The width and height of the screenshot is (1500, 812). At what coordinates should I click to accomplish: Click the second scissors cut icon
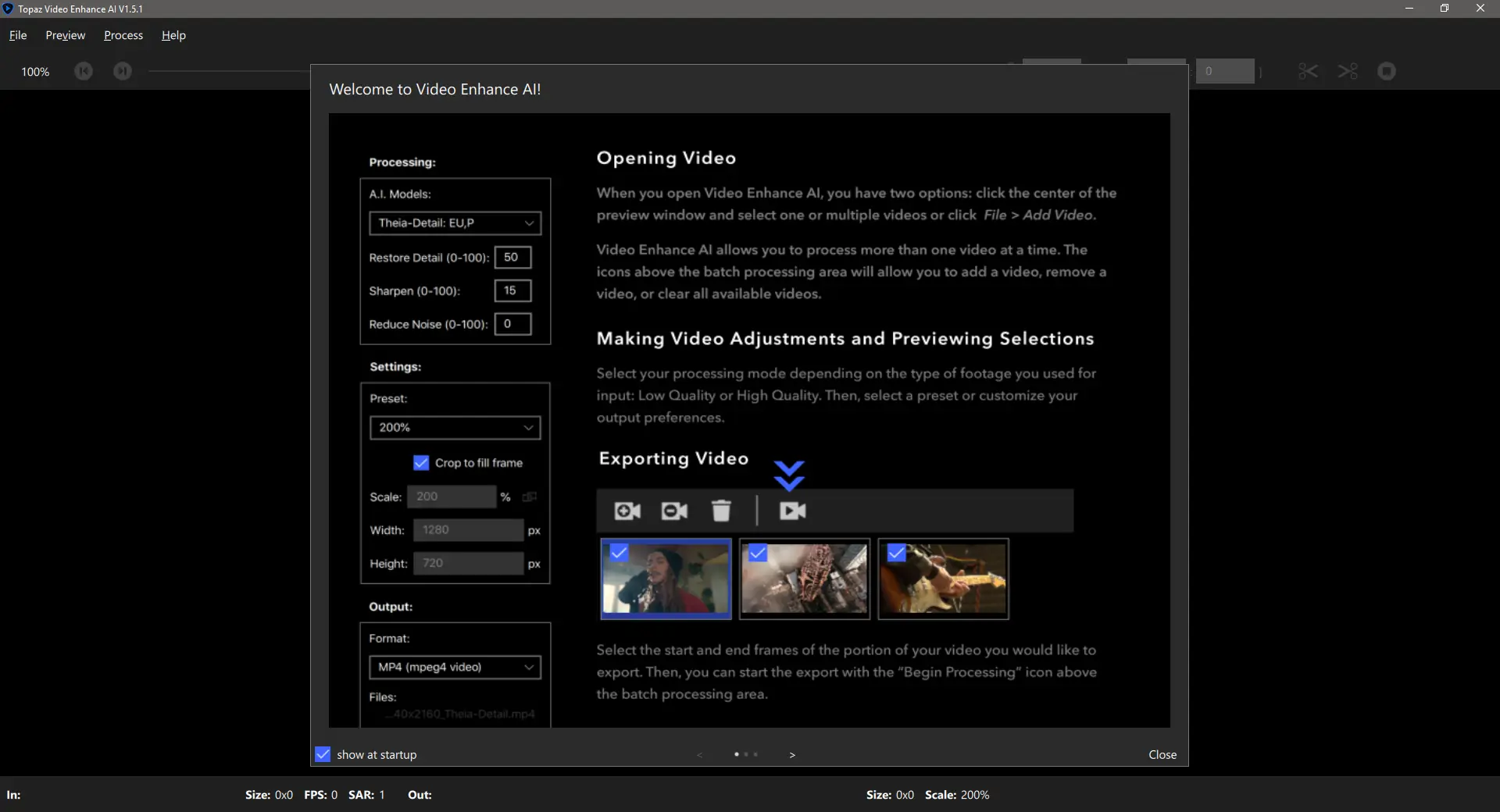pyautogui.click(x=1348, y=71)
